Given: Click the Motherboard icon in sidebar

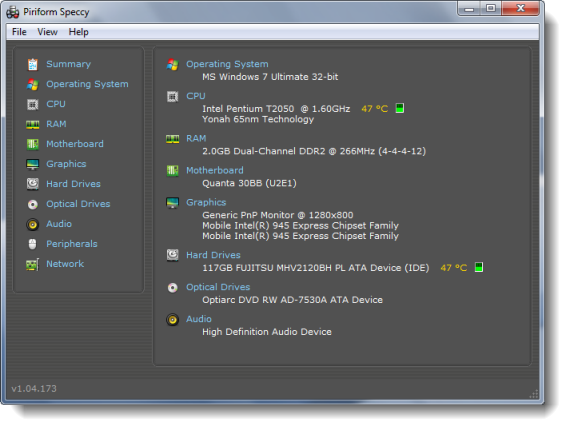Looking at the screenshot, I should point(33,144).
